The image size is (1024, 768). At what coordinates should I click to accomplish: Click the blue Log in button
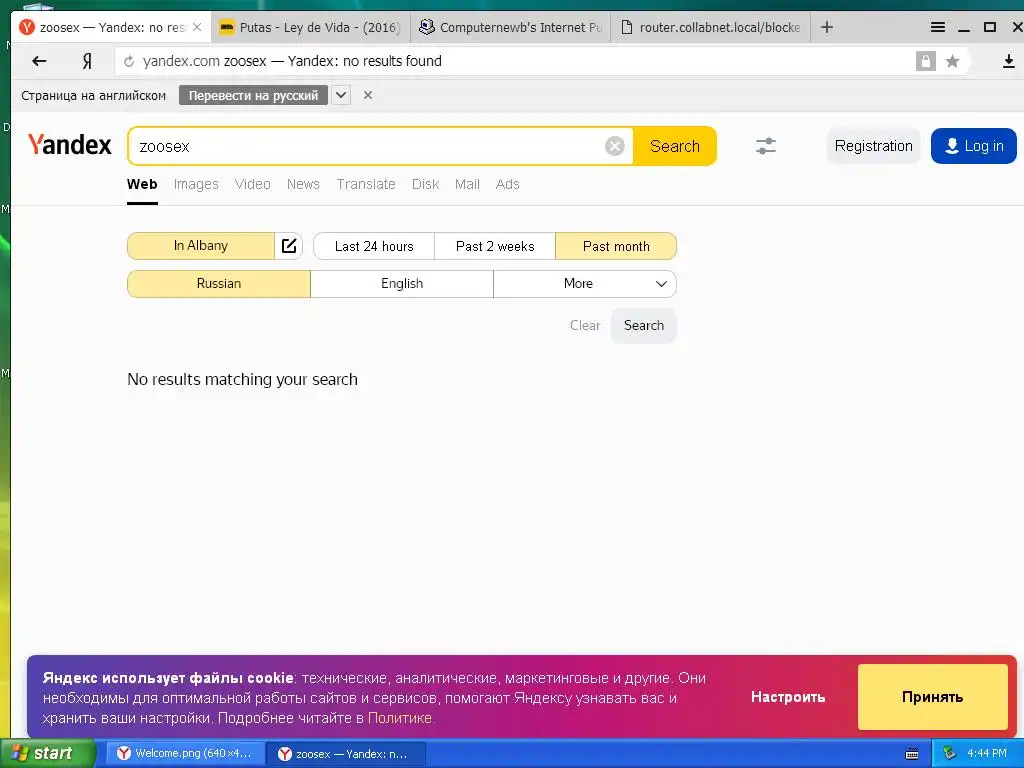(x=974, y=146)
